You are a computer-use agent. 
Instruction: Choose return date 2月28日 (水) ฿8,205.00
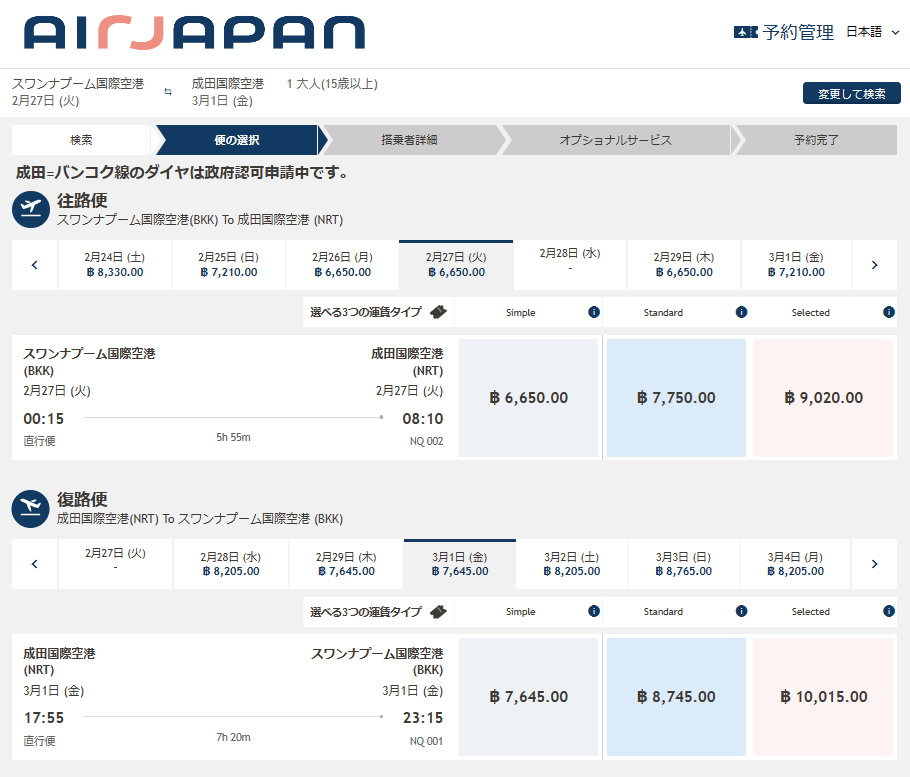pos(230,564)
